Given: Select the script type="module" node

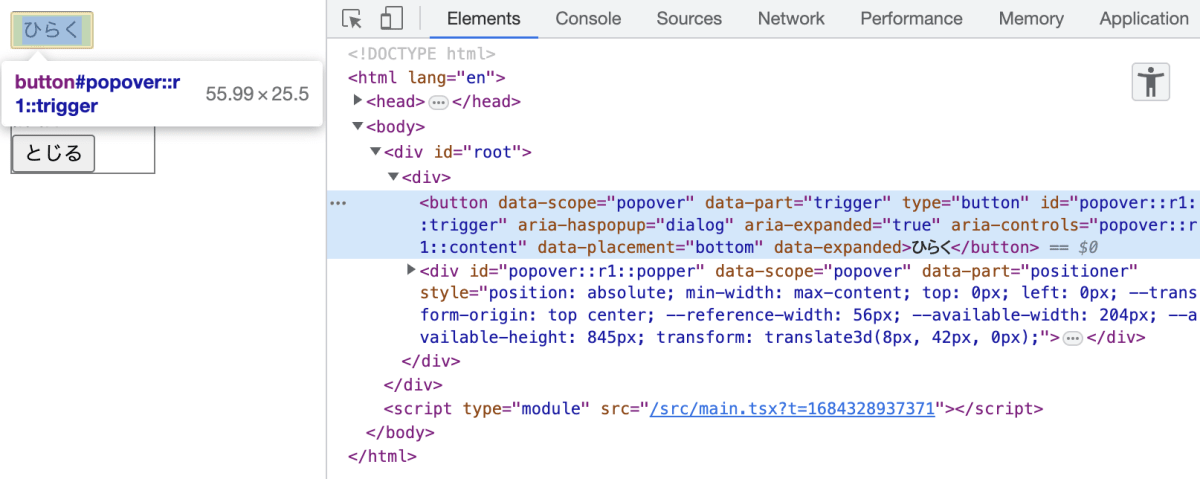Looking at the screenshot, I should coord(713,409).
